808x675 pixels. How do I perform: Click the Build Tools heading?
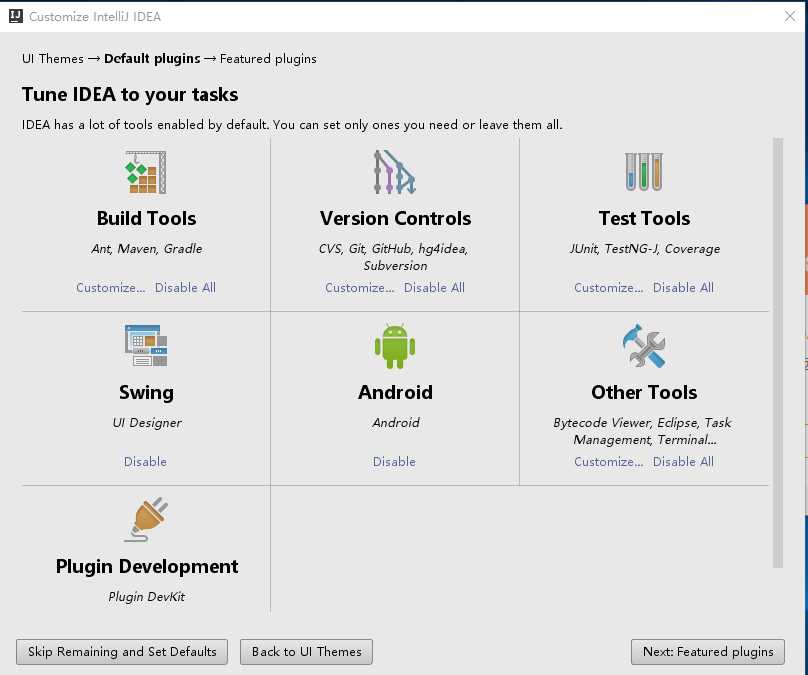(146, 218)
